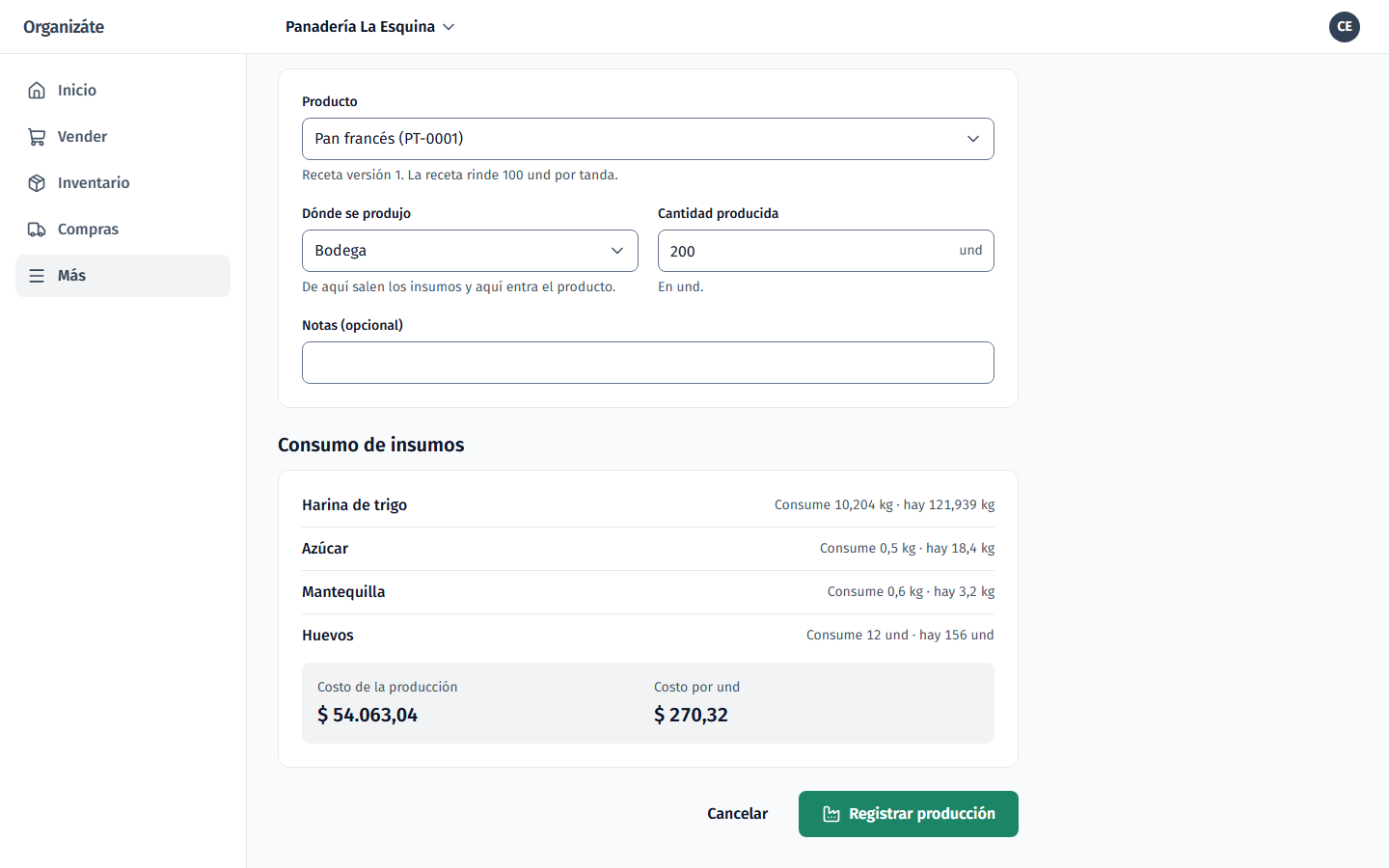Click the shopping cart icon beside Vender
The width and height of the screenshot is (1389, 868).
(x=37, y=137)
